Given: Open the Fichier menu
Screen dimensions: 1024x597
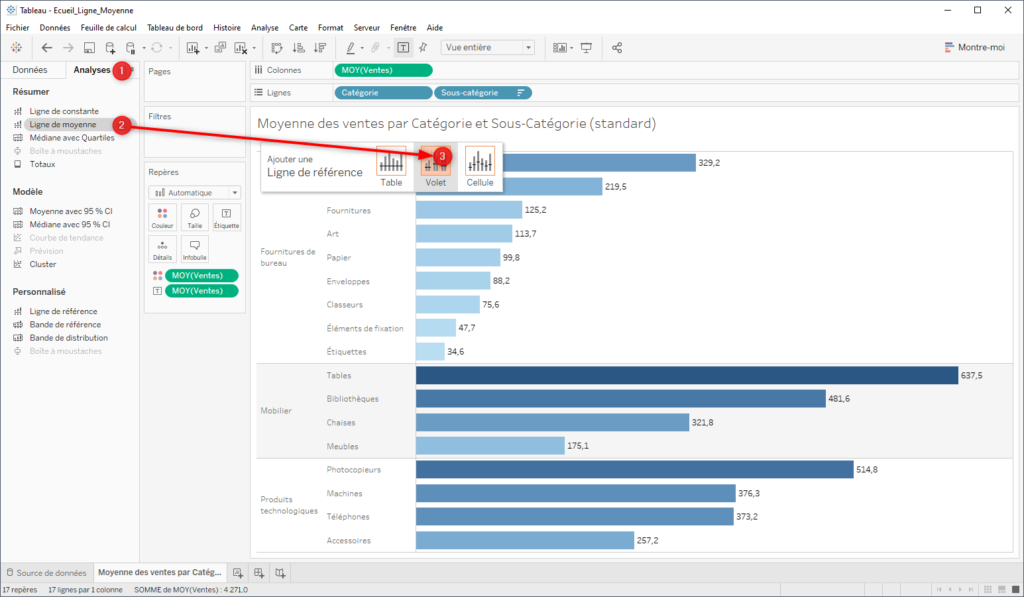Looking at the screenshot, I should coord(18,27).
